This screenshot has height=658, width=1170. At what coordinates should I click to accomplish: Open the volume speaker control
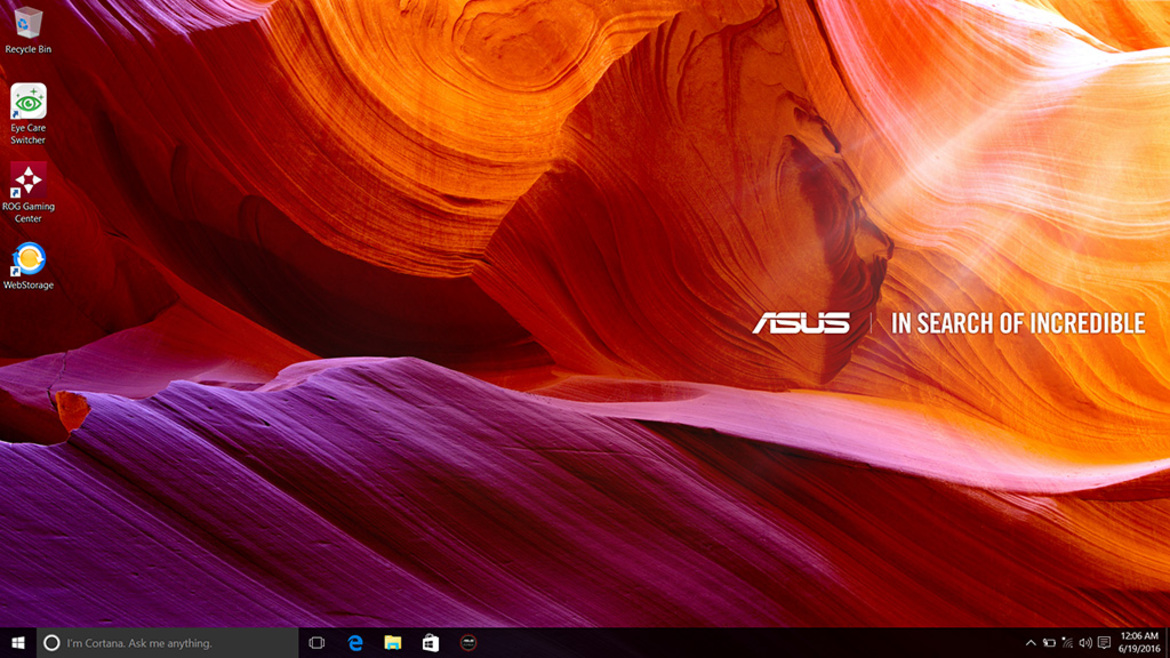click(1085, 642)
